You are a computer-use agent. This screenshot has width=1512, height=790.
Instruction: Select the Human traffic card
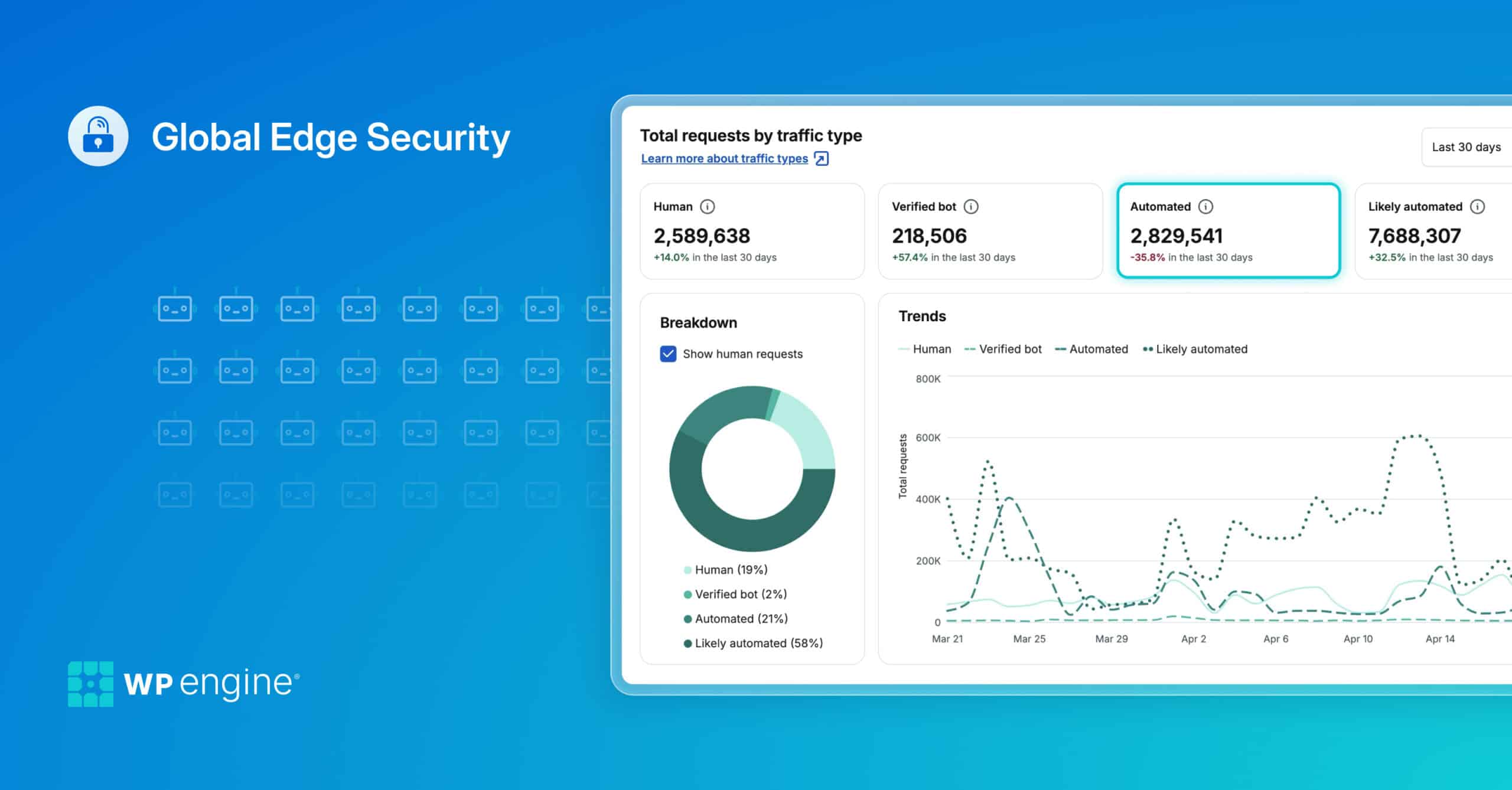(x=752, y=231)
